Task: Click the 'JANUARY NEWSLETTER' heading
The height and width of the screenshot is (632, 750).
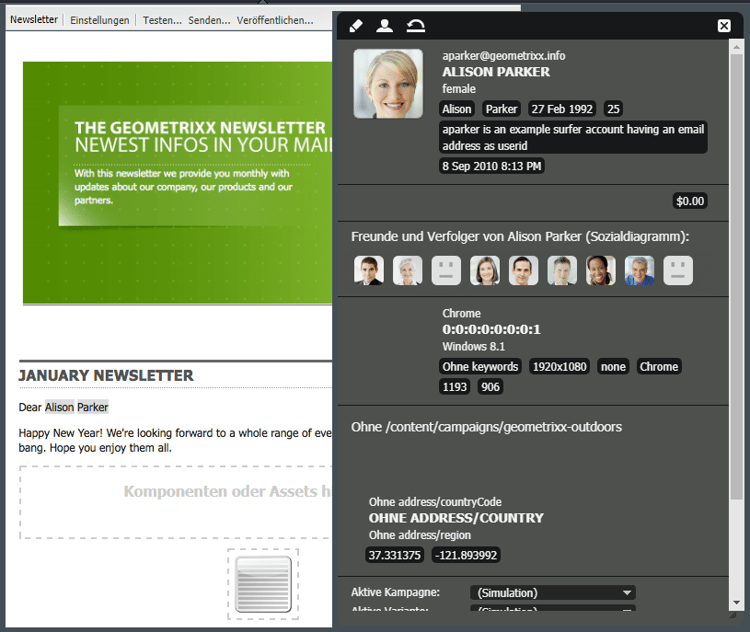Action: pyautogui.click(x=106, y=376)
